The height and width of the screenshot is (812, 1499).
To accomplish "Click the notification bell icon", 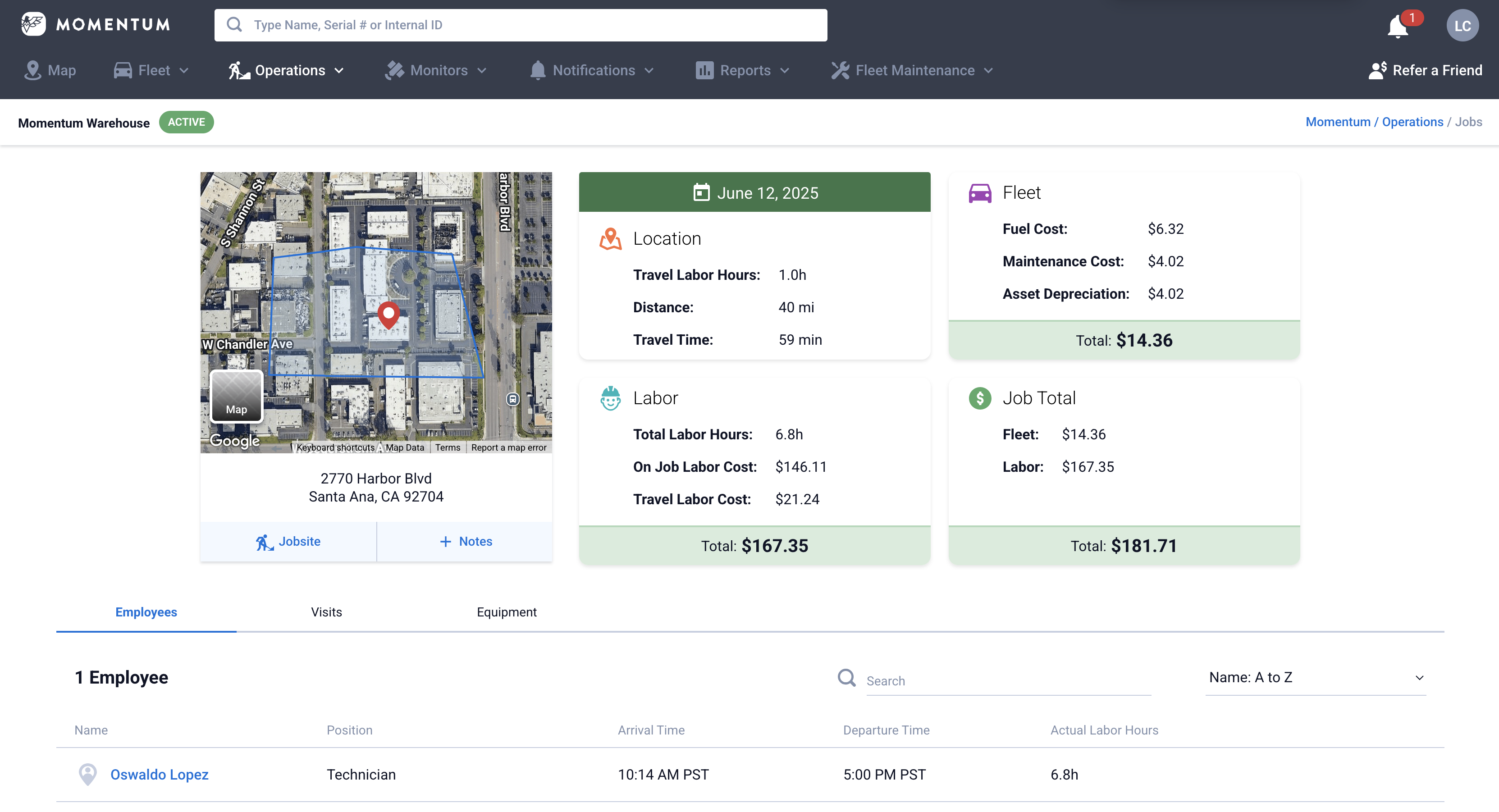I will (1398, 26).
